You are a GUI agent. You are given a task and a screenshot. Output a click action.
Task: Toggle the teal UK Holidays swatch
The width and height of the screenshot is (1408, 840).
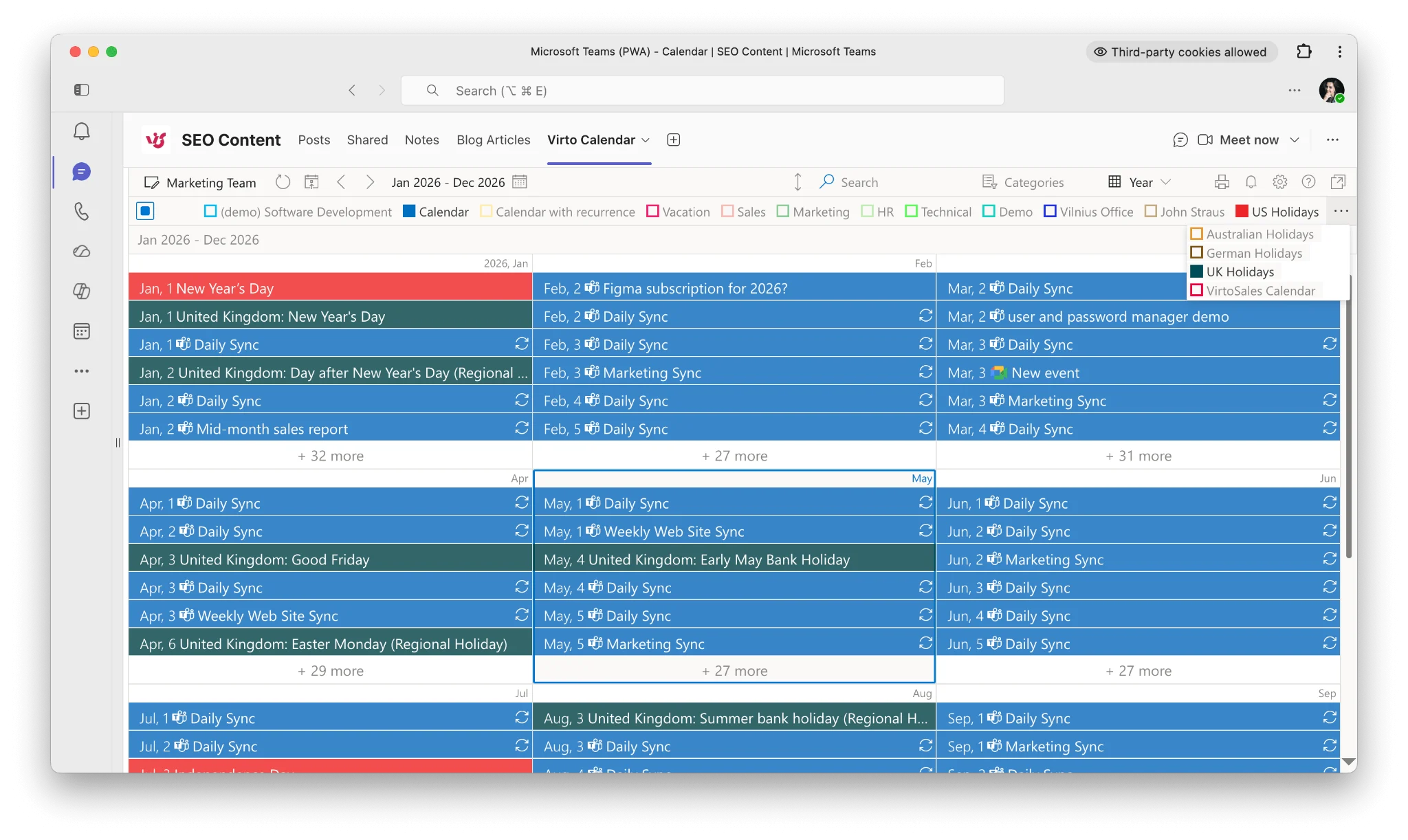point(1197,272)
